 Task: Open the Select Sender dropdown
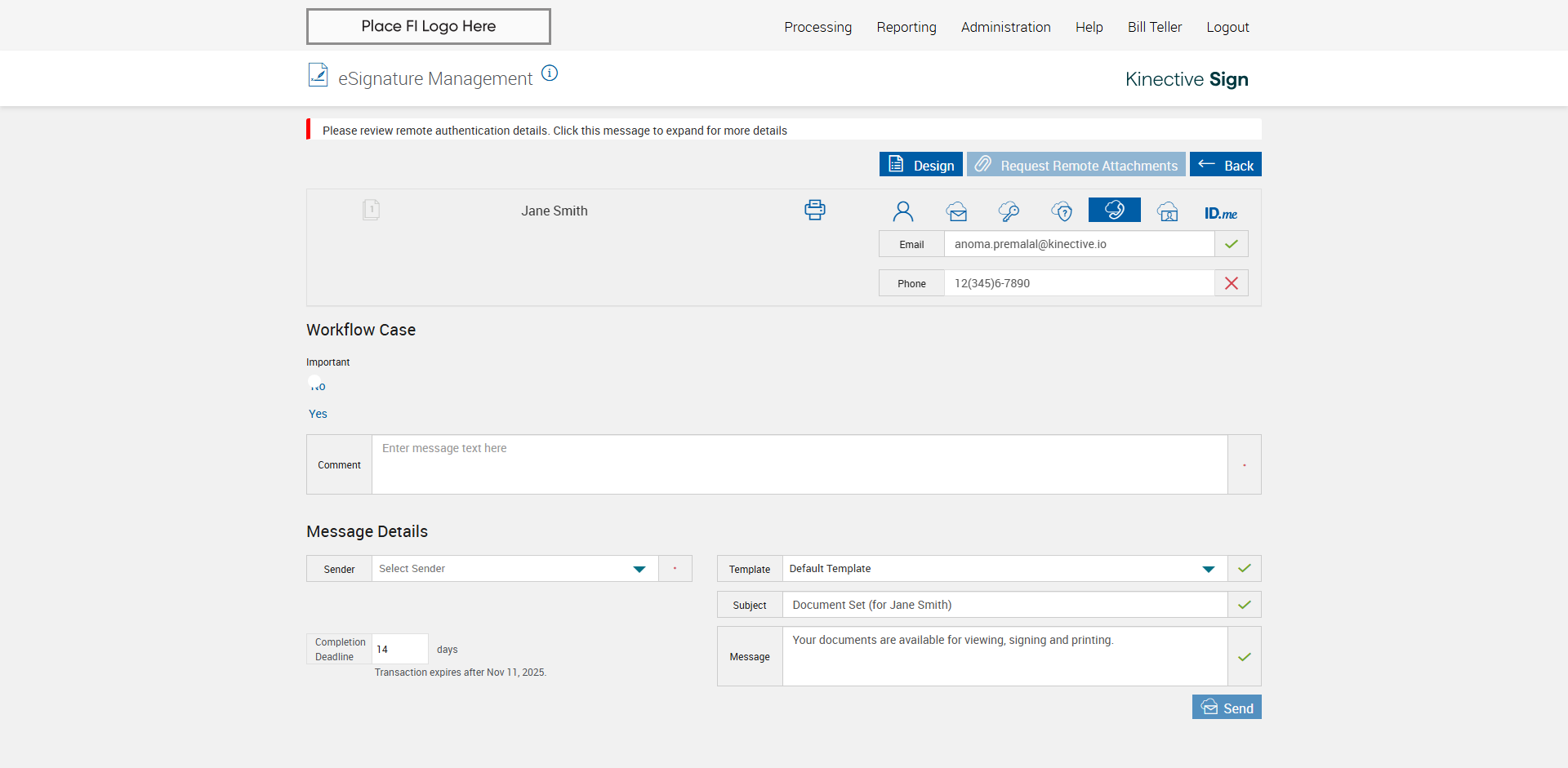pos(514,569)
